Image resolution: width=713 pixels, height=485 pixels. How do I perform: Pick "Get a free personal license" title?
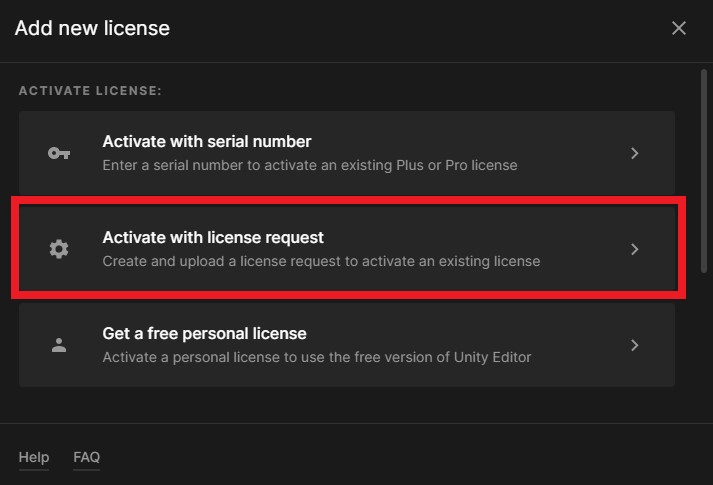tap(204, 333)
